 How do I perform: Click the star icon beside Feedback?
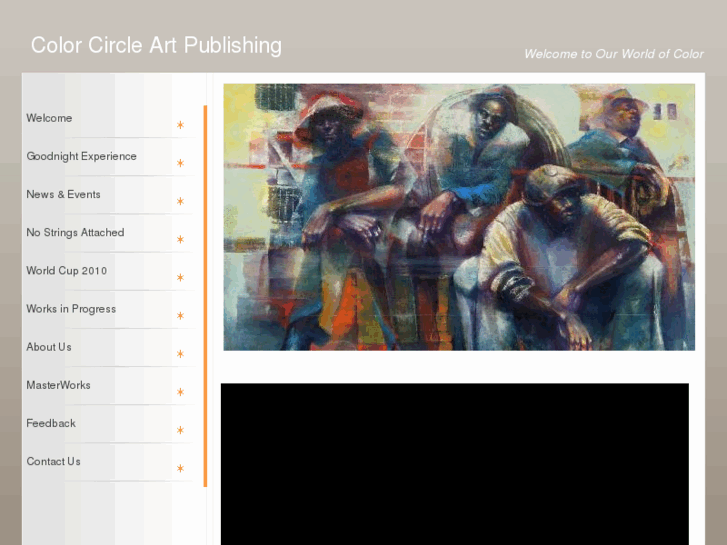(180, 430)
